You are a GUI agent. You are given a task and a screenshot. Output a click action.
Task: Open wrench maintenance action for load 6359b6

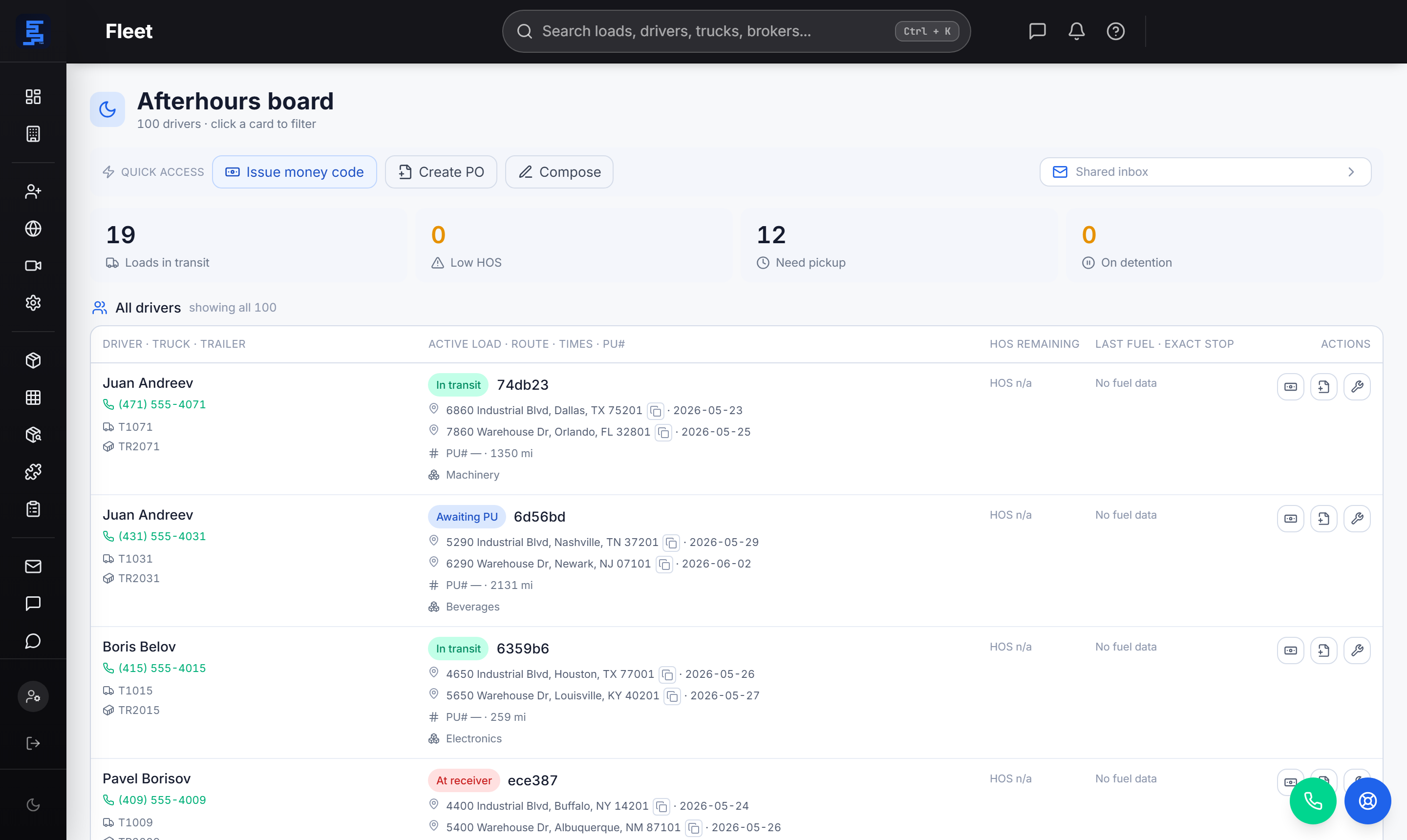1357,651
